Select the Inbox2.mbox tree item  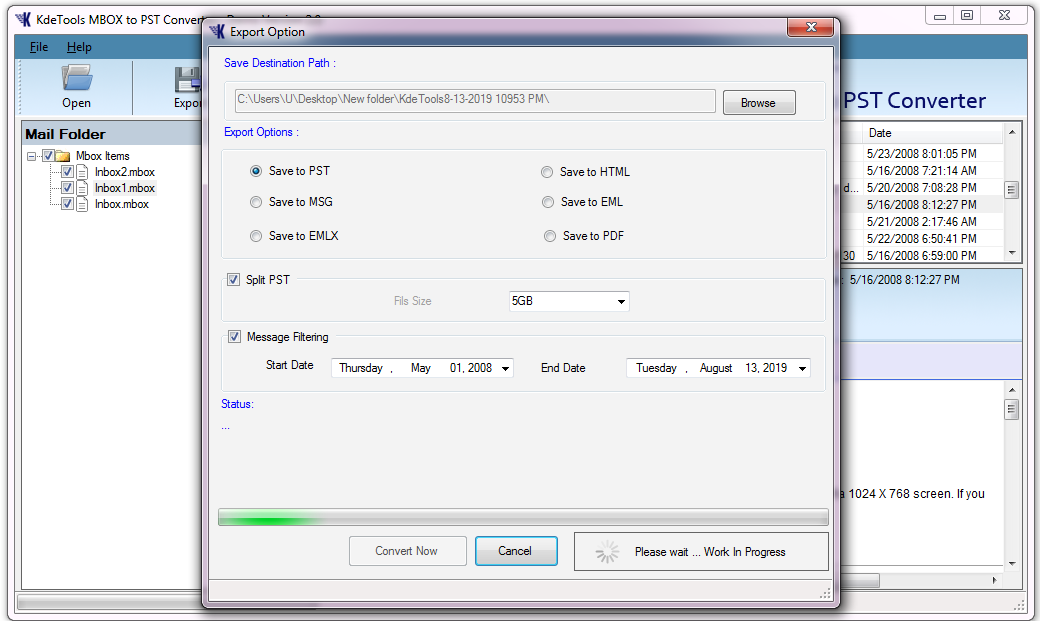125,172
